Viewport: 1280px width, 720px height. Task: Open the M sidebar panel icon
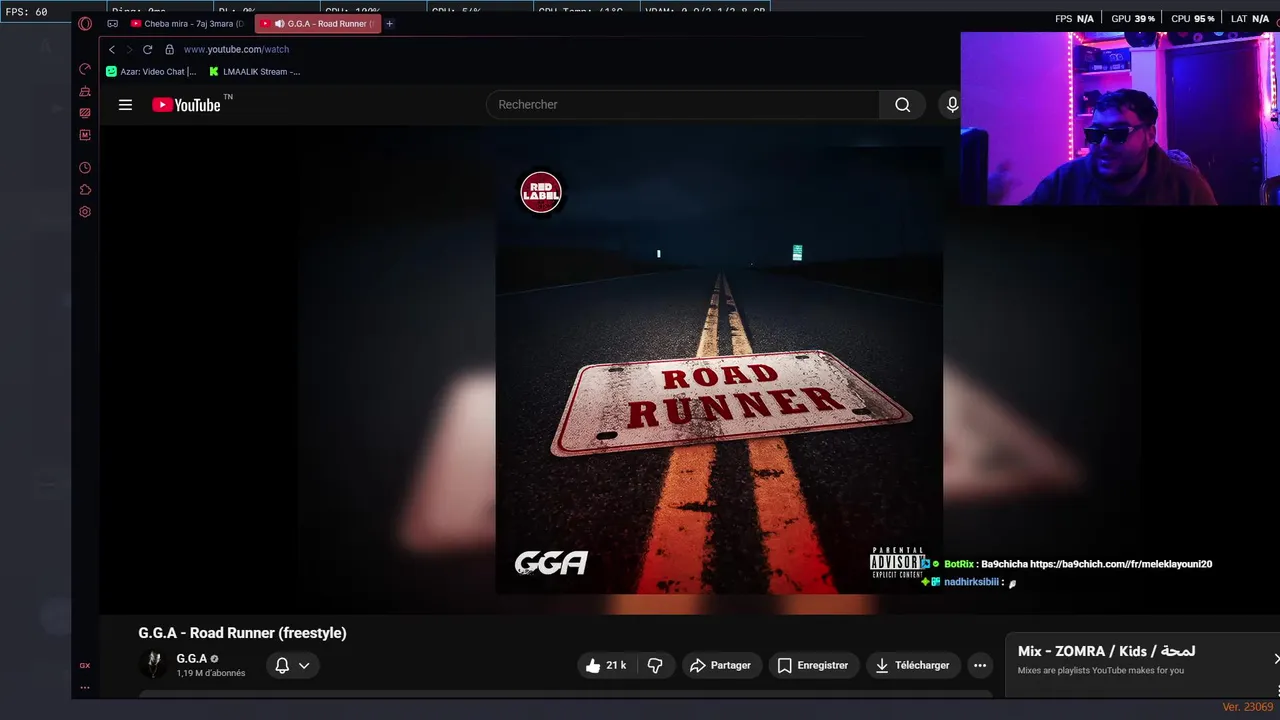click(x=85, y=135)
